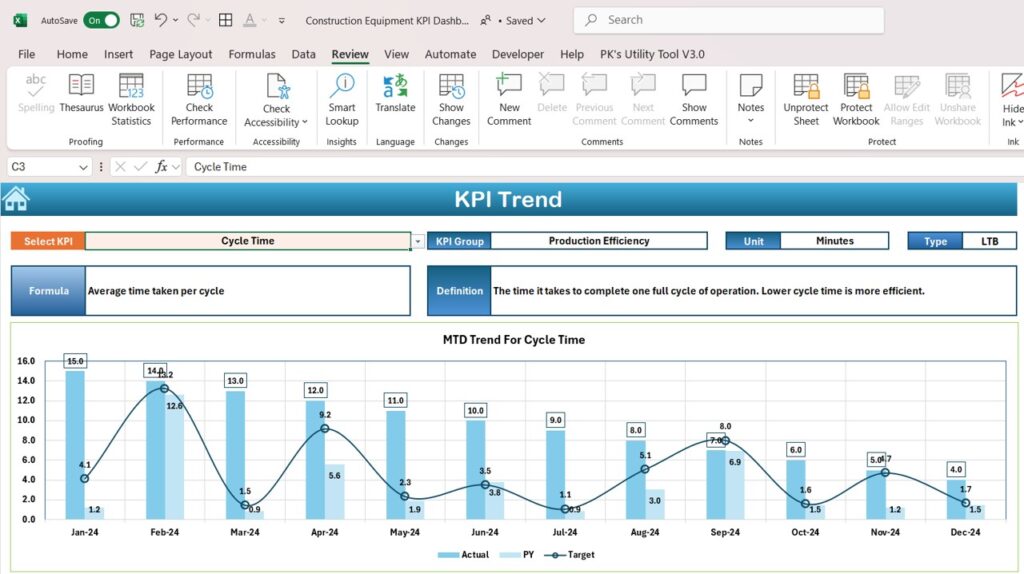Open Smart Lookup
Screen dimensions: 1024x574
click(x=342, y=100)
